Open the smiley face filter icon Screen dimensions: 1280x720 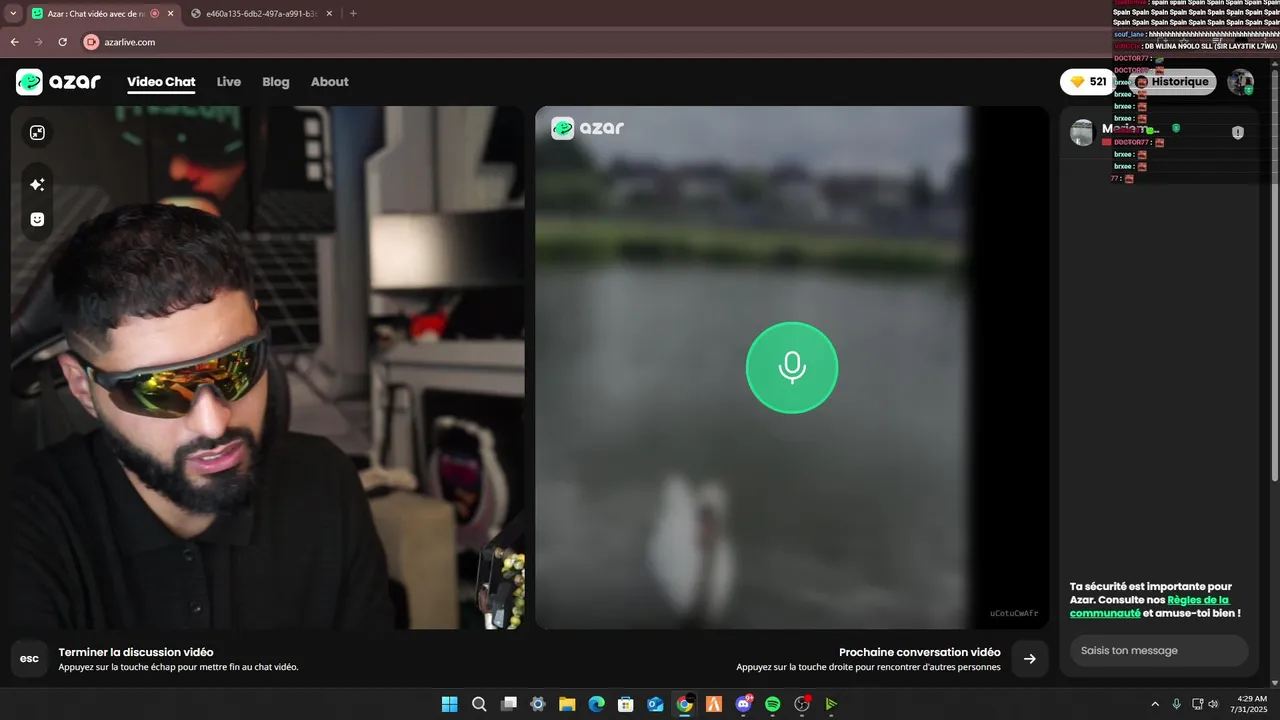pyautogui.click(x=37, y=219)
